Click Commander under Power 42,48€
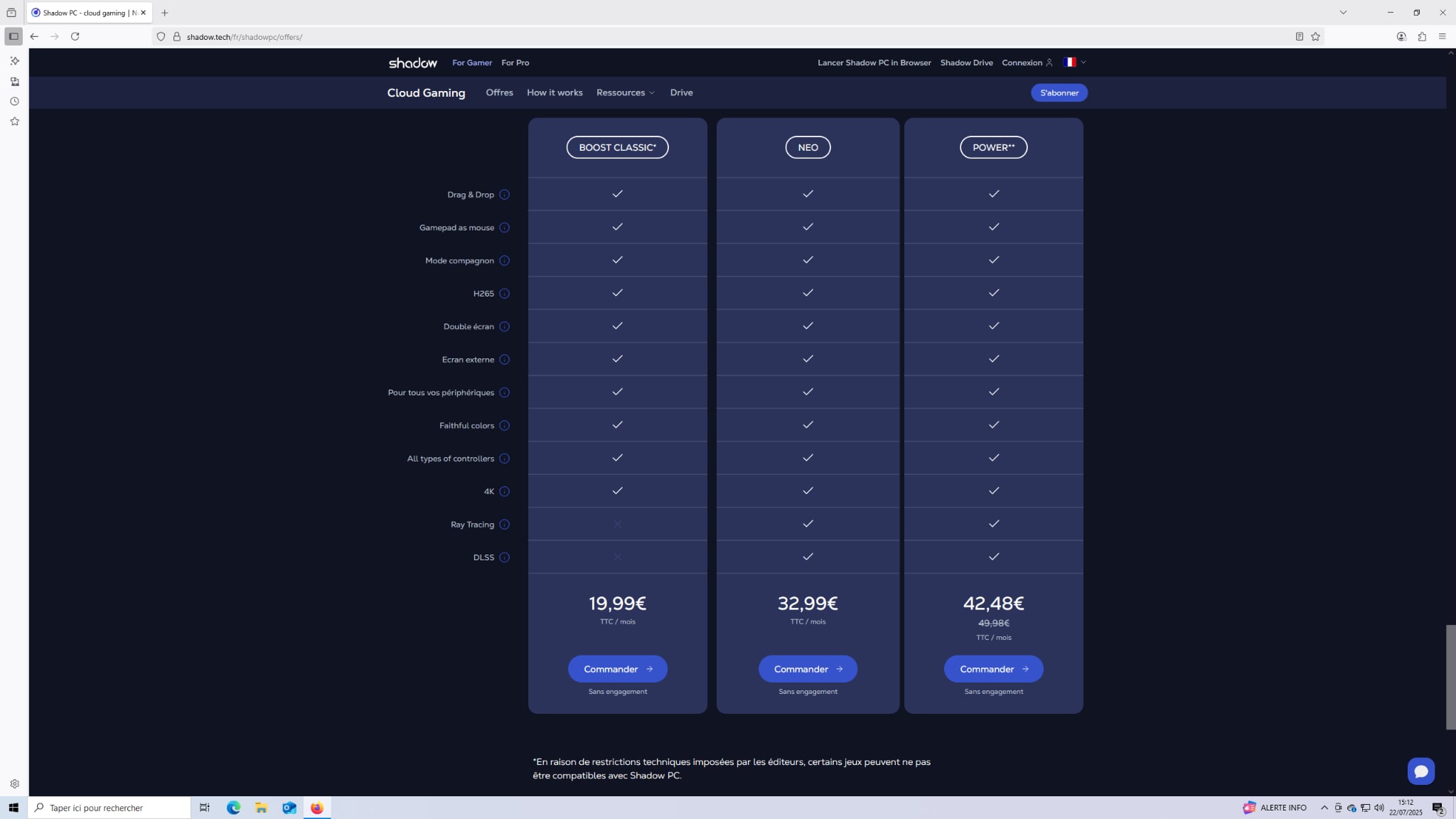 [993, 669]
